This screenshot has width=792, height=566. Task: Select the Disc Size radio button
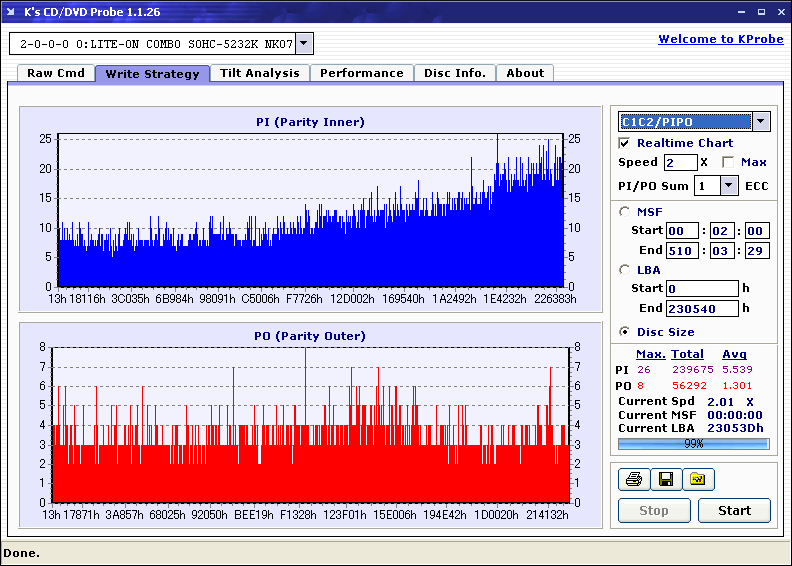(x=625, y=332)
